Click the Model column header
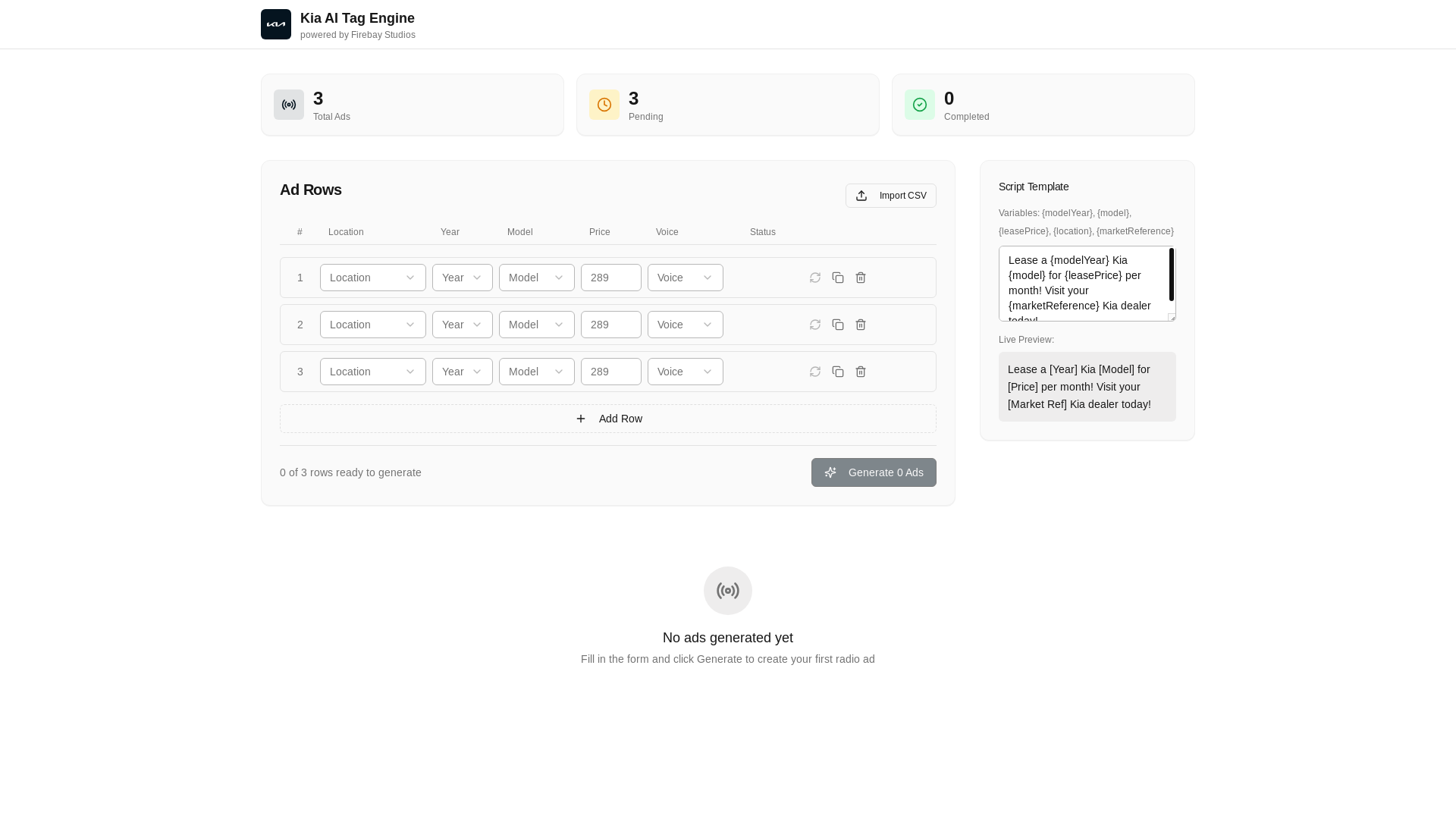 (520, 232)
